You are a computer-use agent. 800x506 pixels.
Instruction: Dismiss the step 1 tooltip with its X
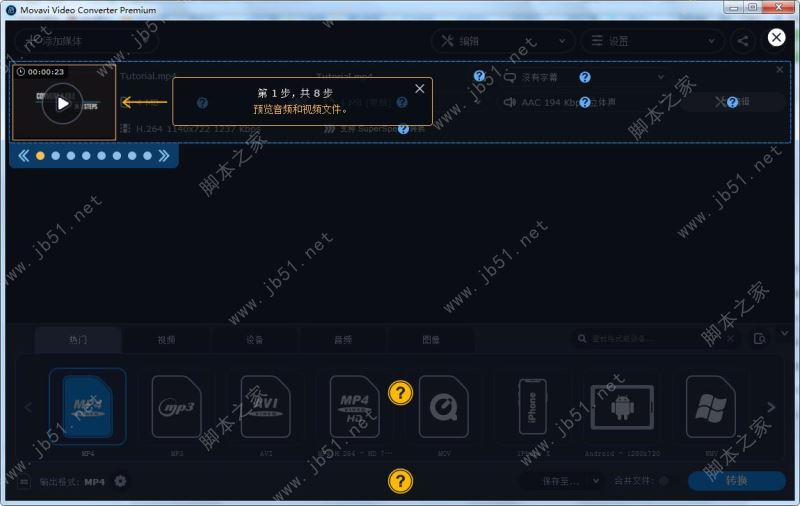pos(419,89)
